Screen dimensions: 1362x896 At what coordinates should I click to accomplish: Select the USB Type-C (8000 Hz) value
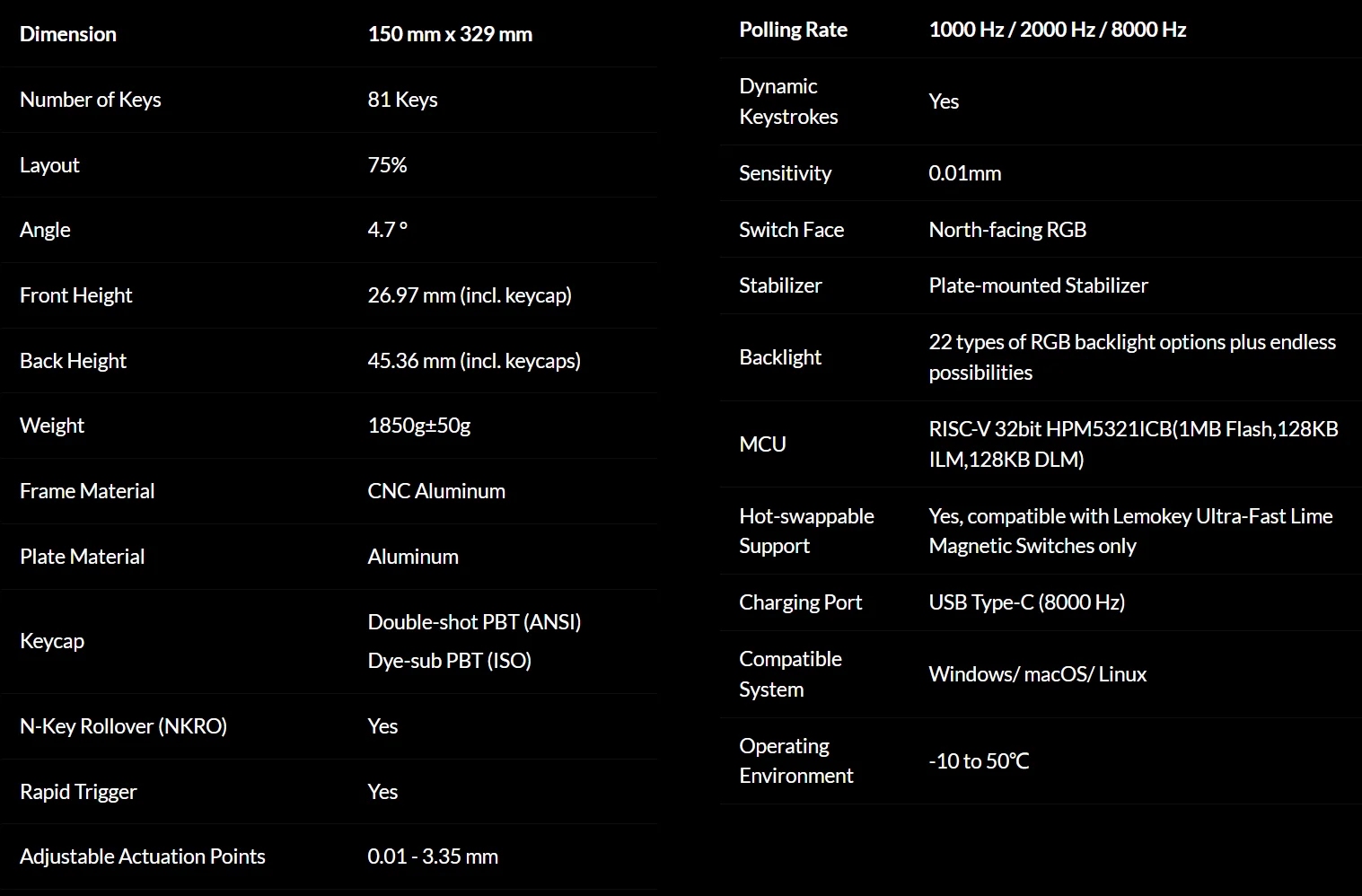click(1027, 602)
